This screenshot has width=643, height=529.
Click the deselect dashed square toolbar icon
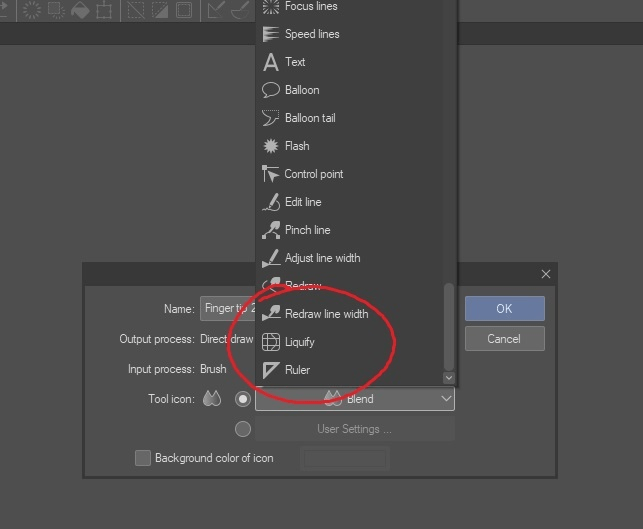click(x=136, y=10)
